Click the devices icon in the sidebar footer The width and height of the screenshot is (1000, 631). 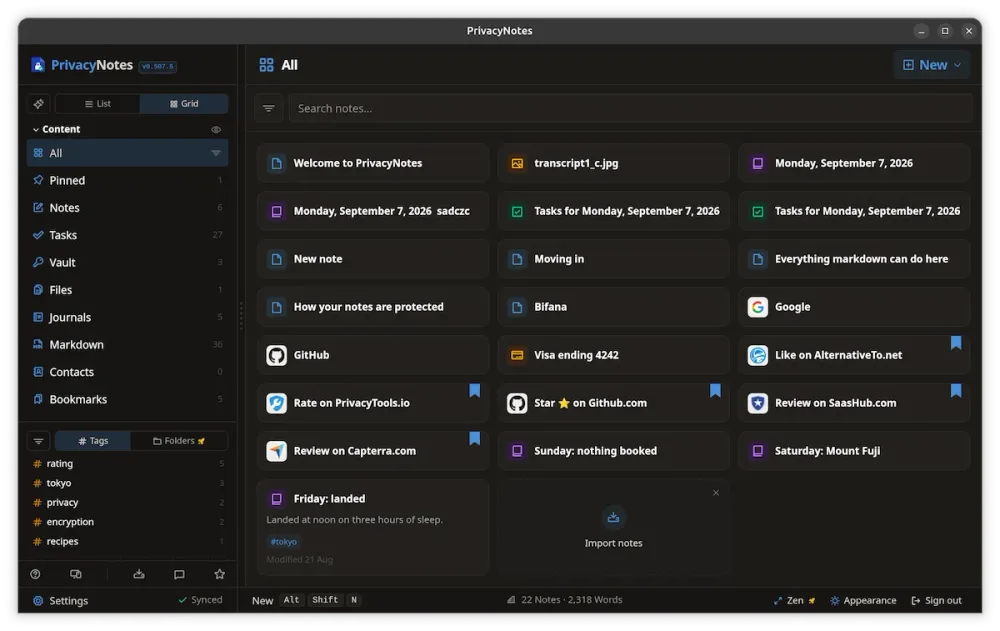pyautogui.click(x=75, y=574)
